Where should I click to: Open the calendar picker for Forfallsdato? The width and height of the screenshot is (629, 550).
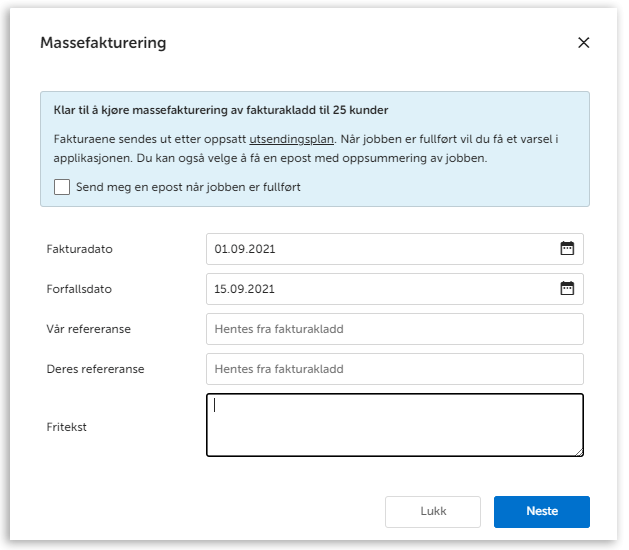[x=567, y=289]
